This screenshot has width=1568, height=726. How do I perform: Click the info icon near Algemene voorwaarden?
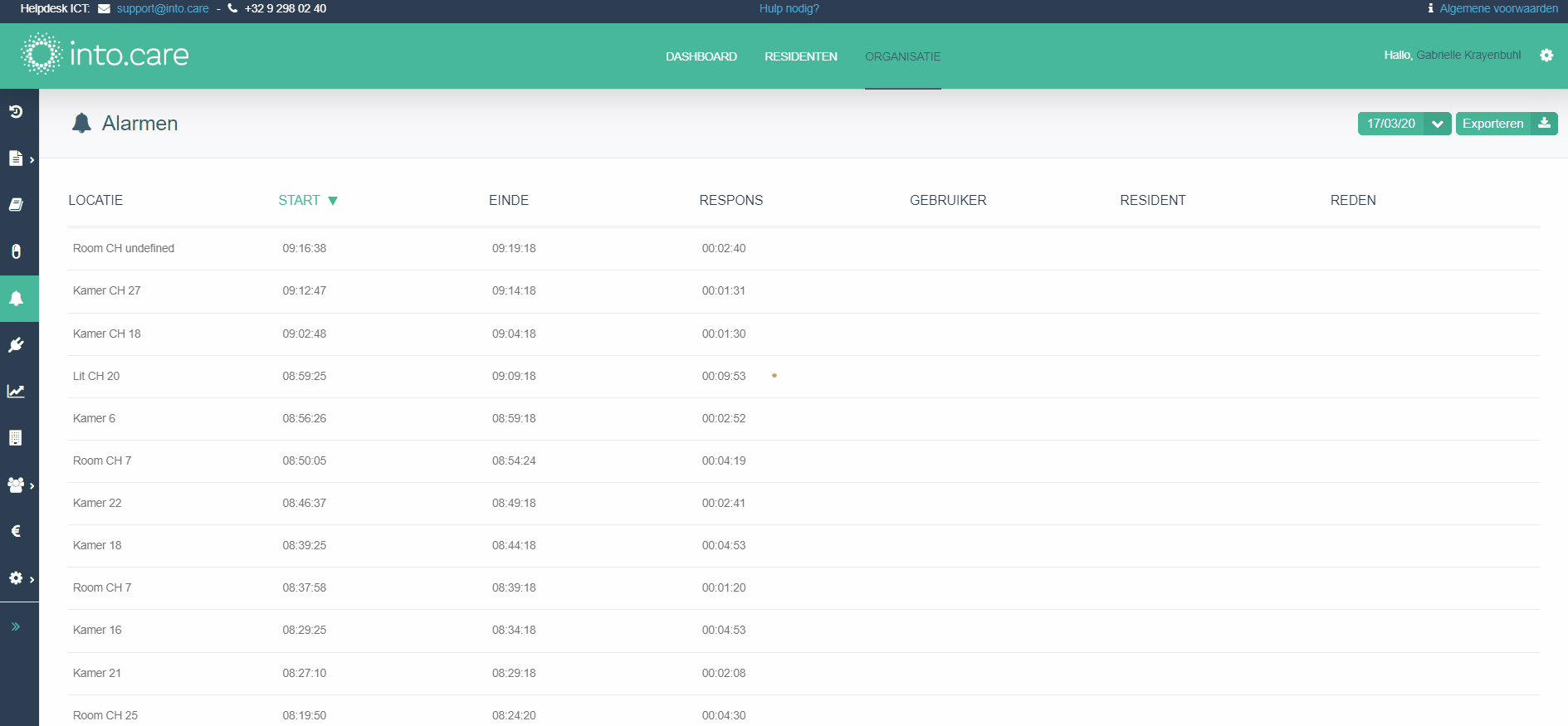[1430, 8]
